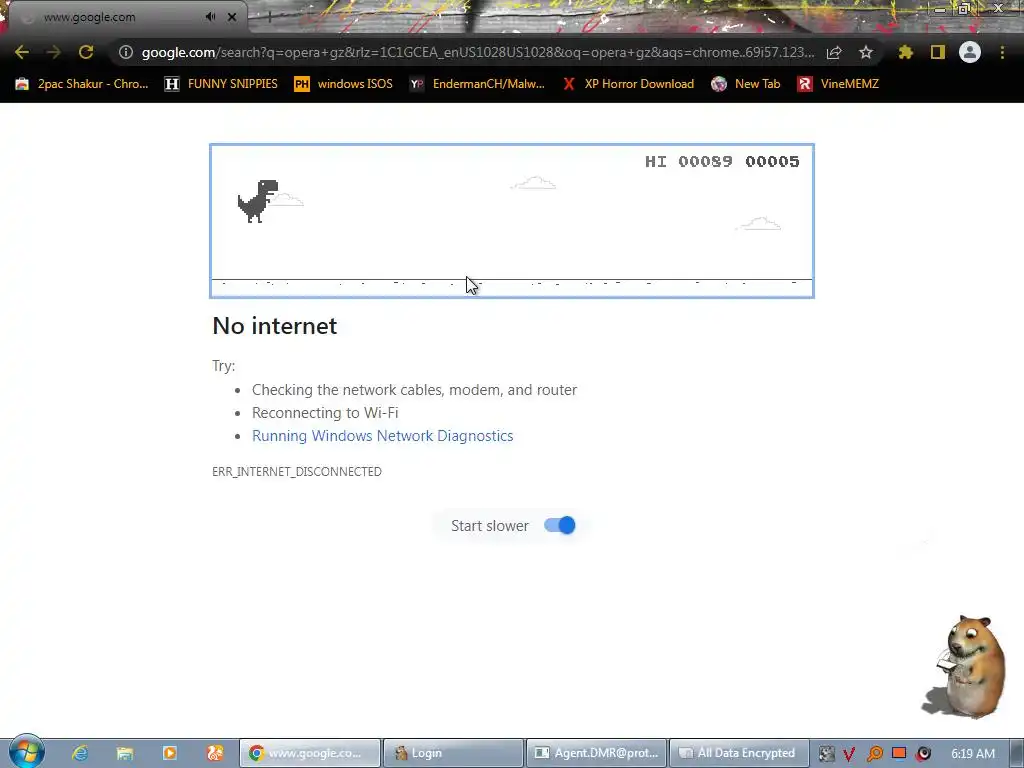Open a new tab with plus button

point(269,18)
